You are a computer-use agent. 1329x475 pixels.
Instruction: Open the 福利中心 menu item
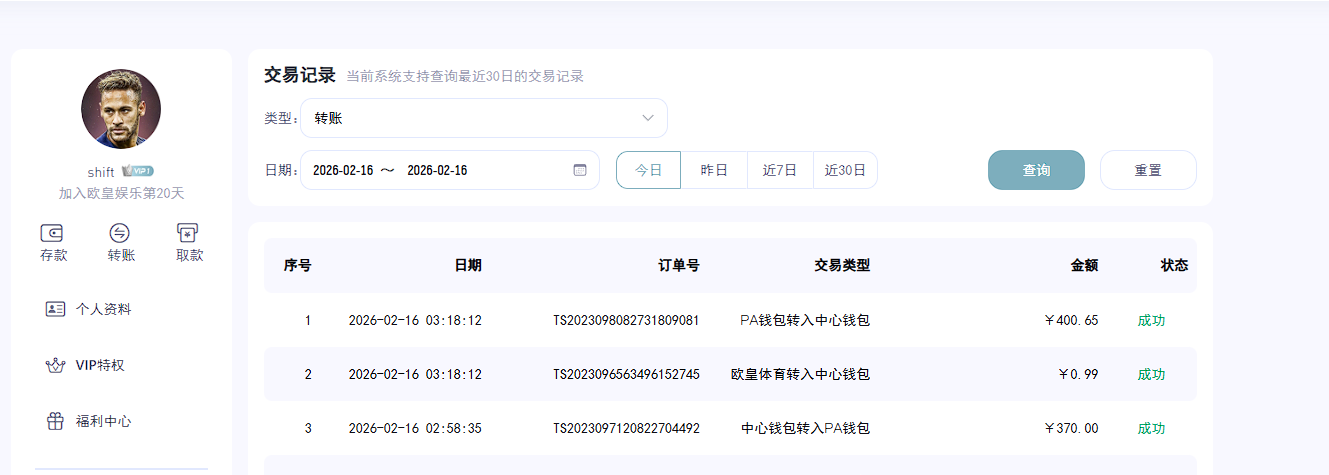[x=104, y=421]
